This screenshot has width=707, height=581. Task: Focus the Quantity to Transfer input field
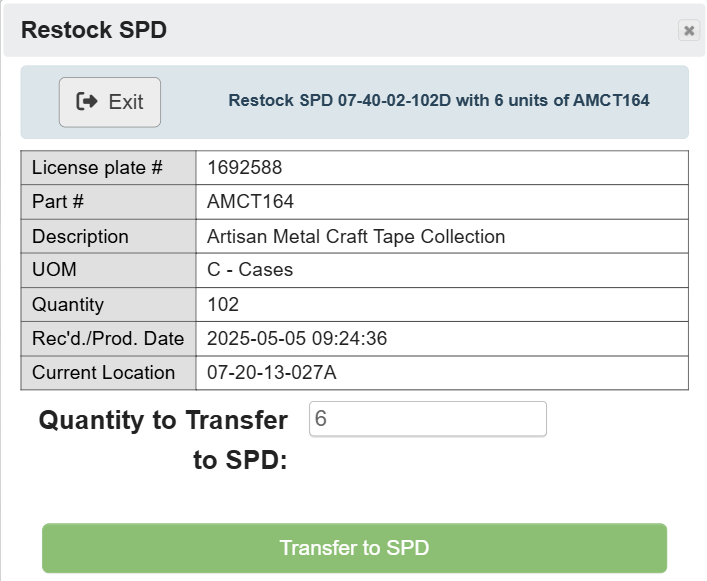click(x=427, y=419)
